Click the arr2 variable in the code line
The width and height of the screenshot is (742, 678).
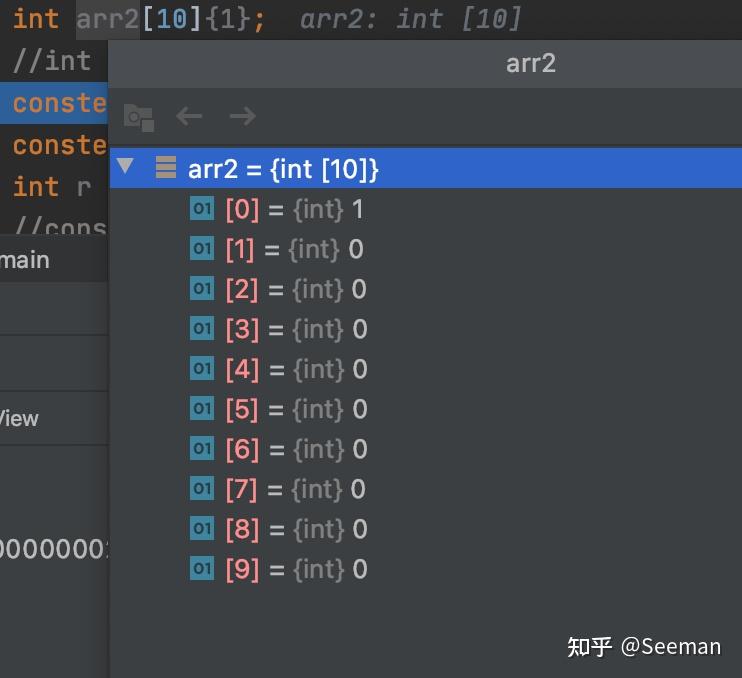pyautogui.click(x=107, y=20)
